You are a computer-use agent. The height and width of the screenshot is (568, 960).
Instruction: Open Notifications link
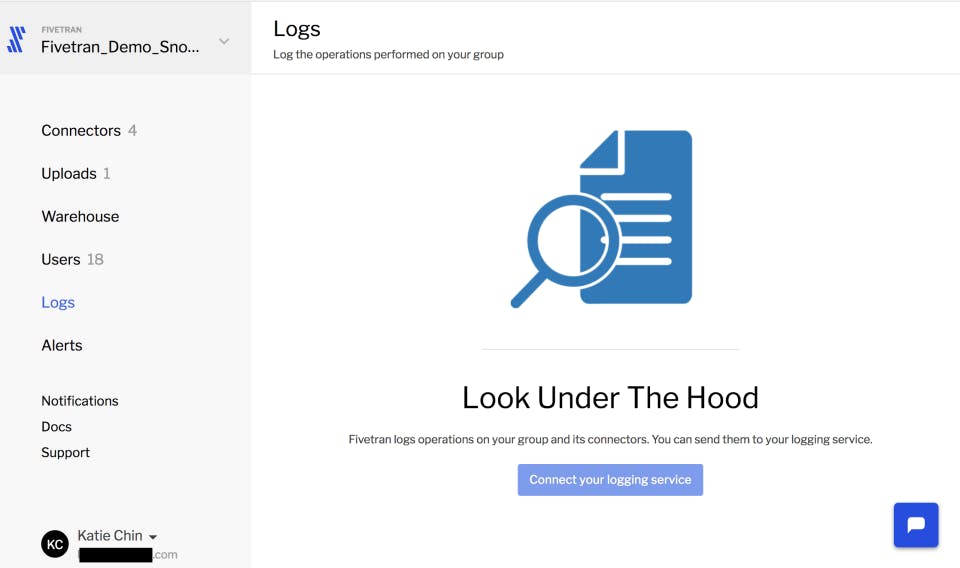coord(80,401)
